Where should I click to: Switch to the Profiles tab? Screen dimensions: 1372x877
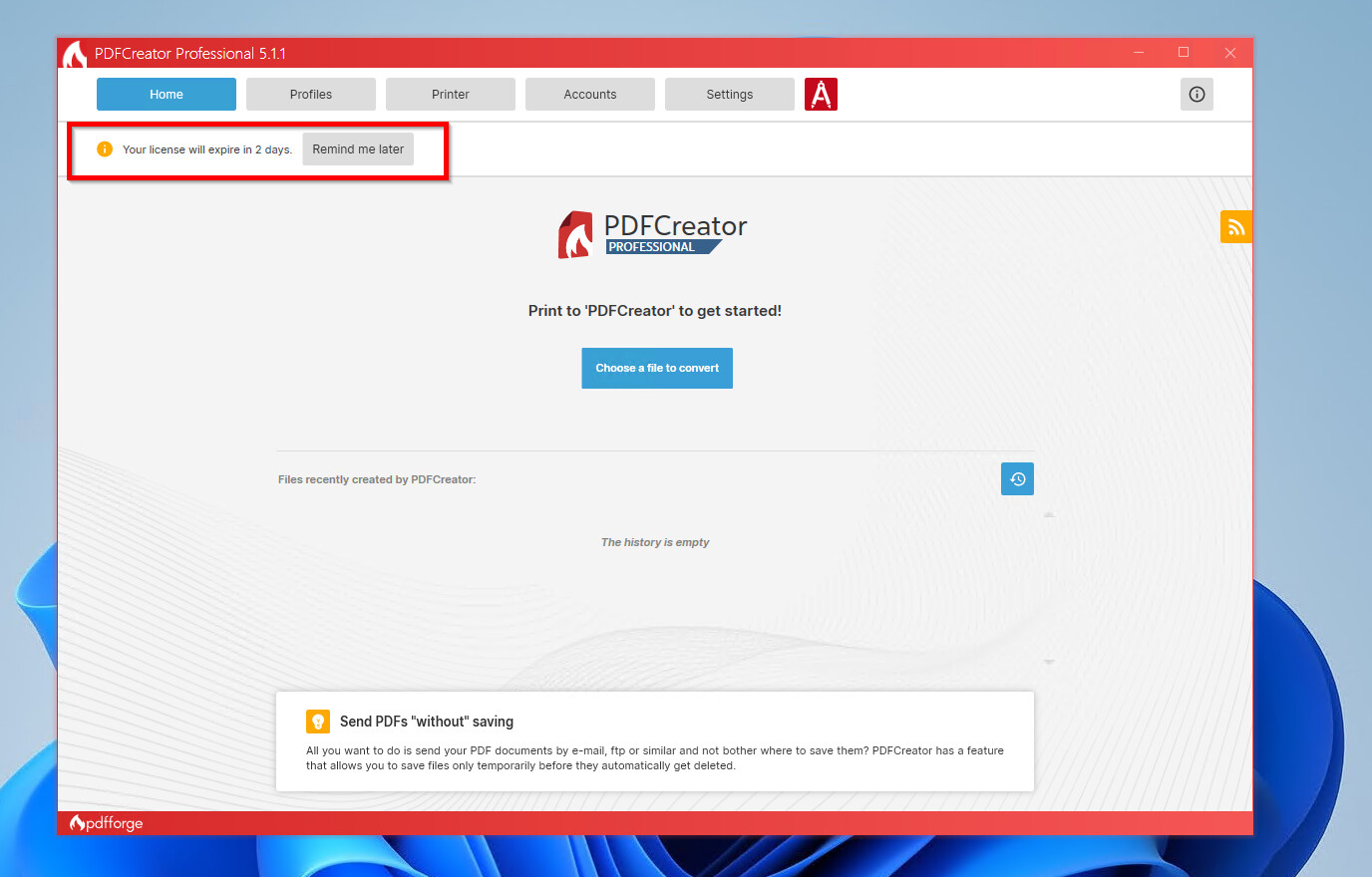coord(311,94)
